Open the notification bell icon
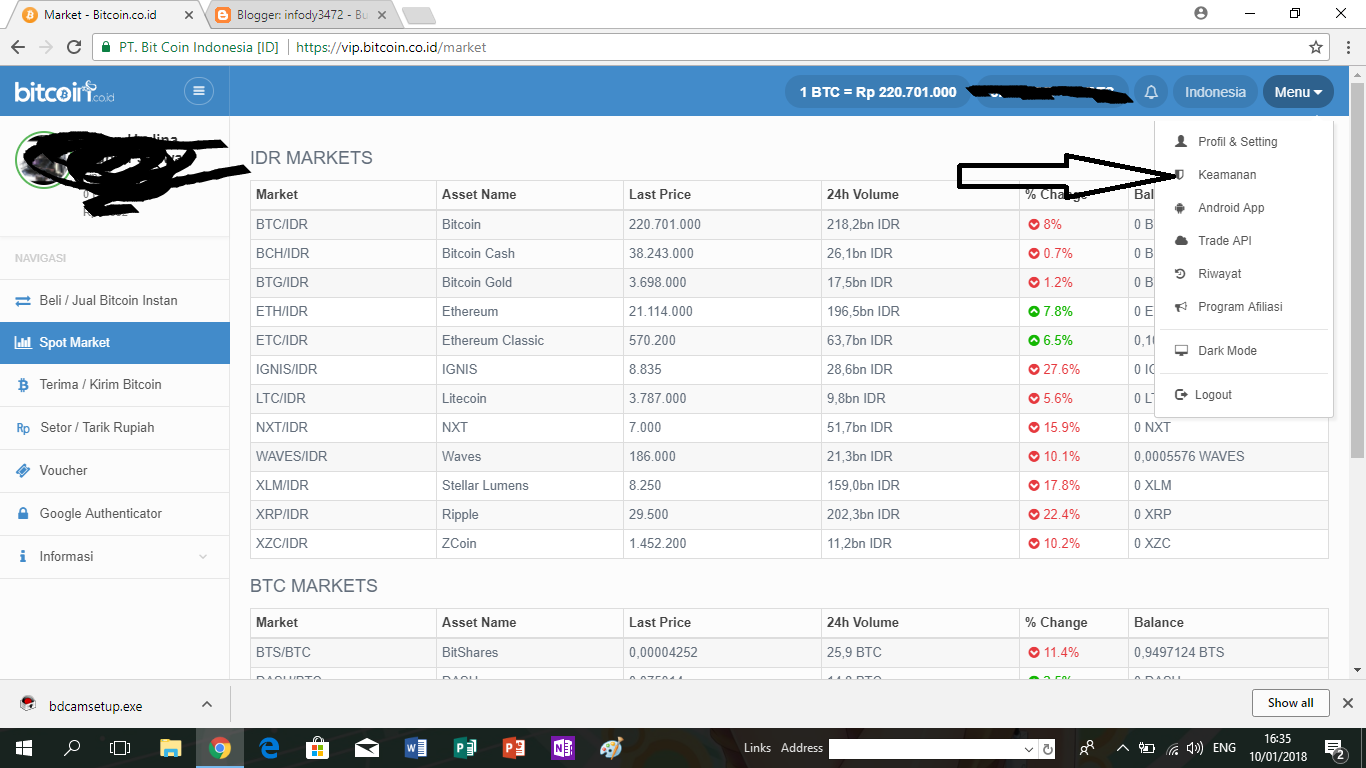Image resolution: width=1366 pixels, height=768 pixels. (x=1151, y=92)
